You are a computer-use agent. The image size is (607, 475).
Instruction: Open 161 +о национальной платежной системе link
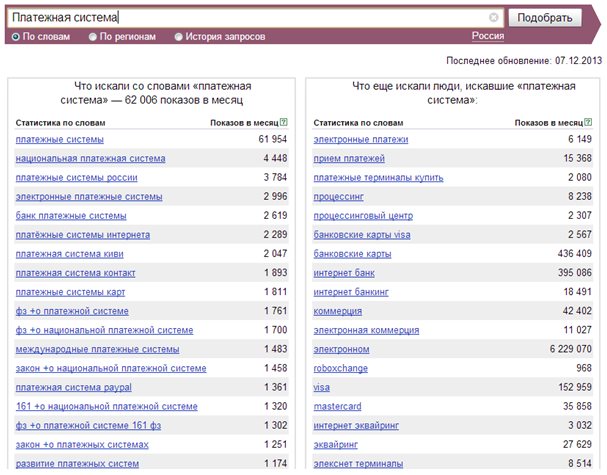(x=107, y=406)
